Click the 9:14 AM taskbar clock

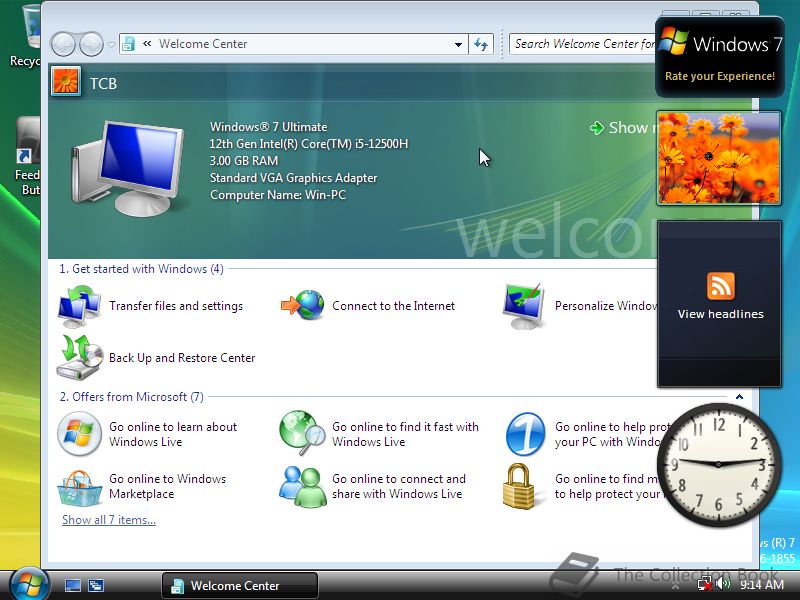pyautogui.click(x=762, y=585)
